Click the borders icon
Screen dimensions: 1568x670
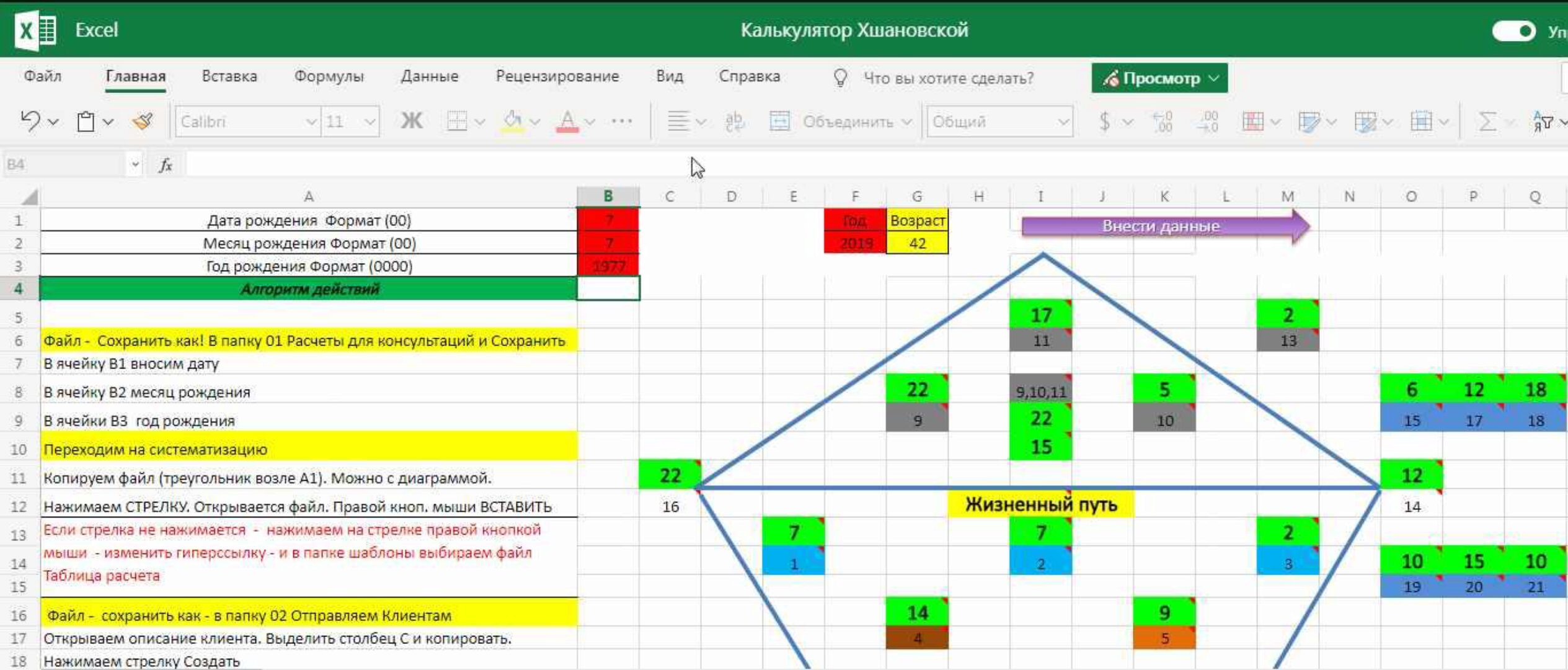coord(457,121)
